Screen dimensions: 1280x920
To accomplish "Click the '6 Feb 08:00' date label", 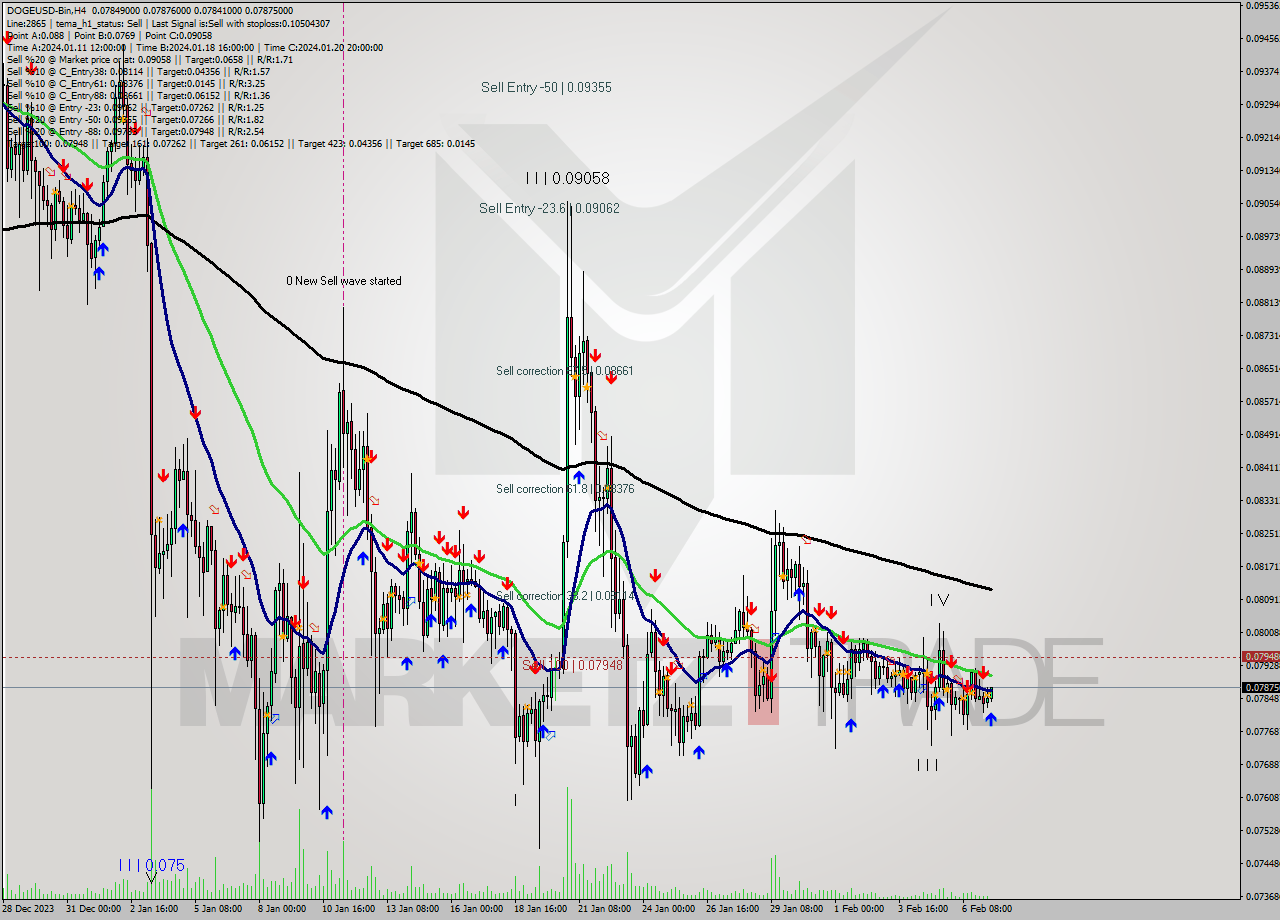I will click(987, 909).
